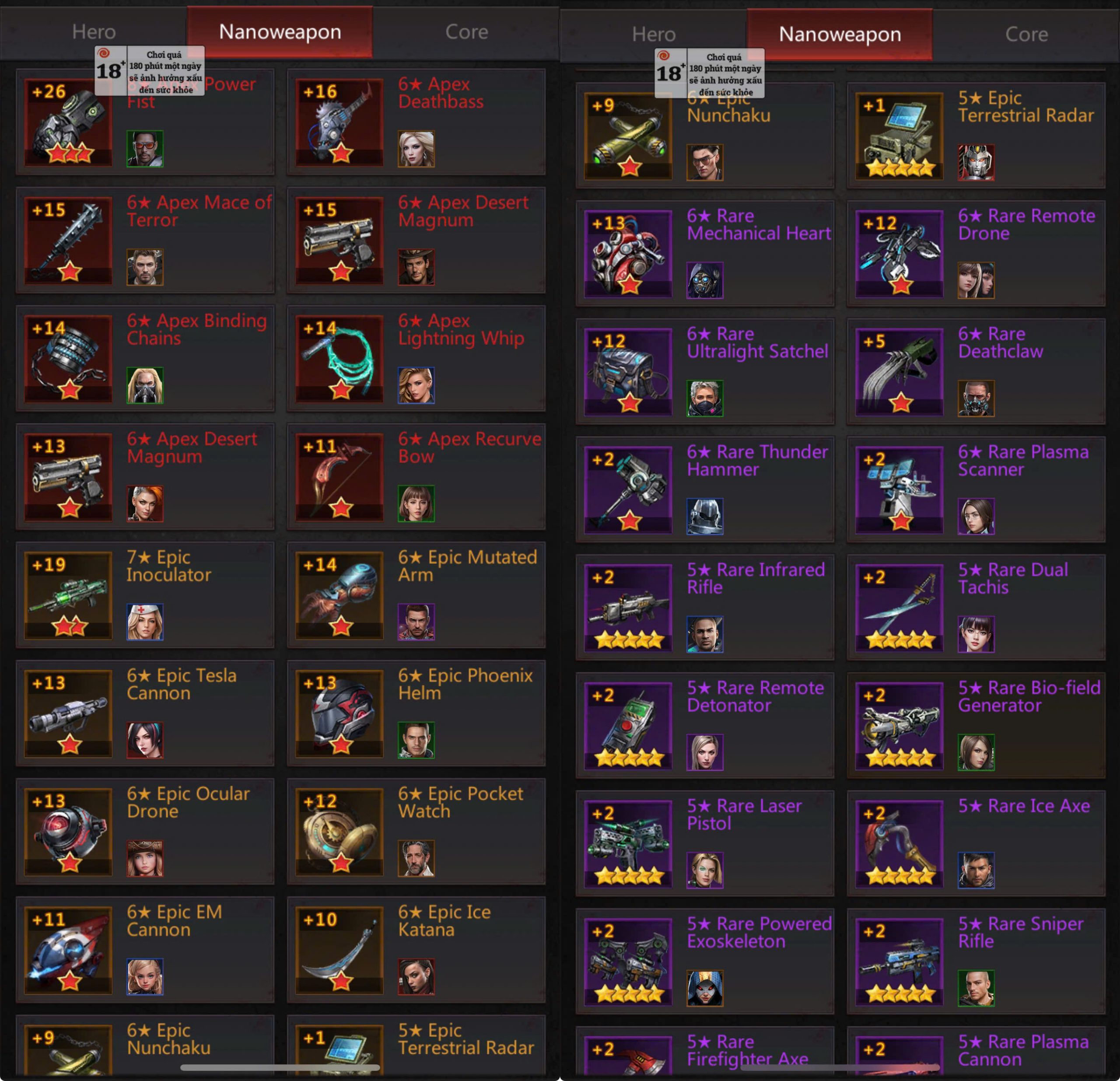Select the Epic Phoenix Helm icon

click(x=339, y=714)
